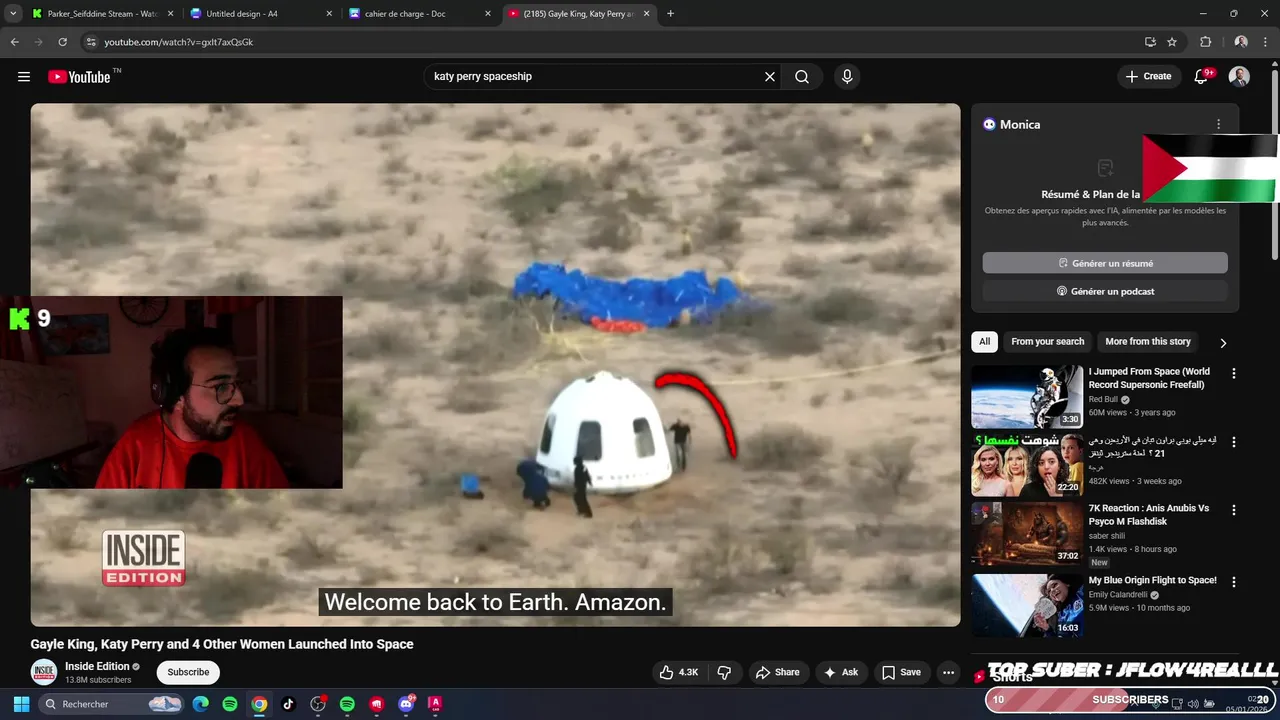Viewport: 1280px width, 720px height.
Task: Start voice search with the microphone
Action: [x=847, y=77]
